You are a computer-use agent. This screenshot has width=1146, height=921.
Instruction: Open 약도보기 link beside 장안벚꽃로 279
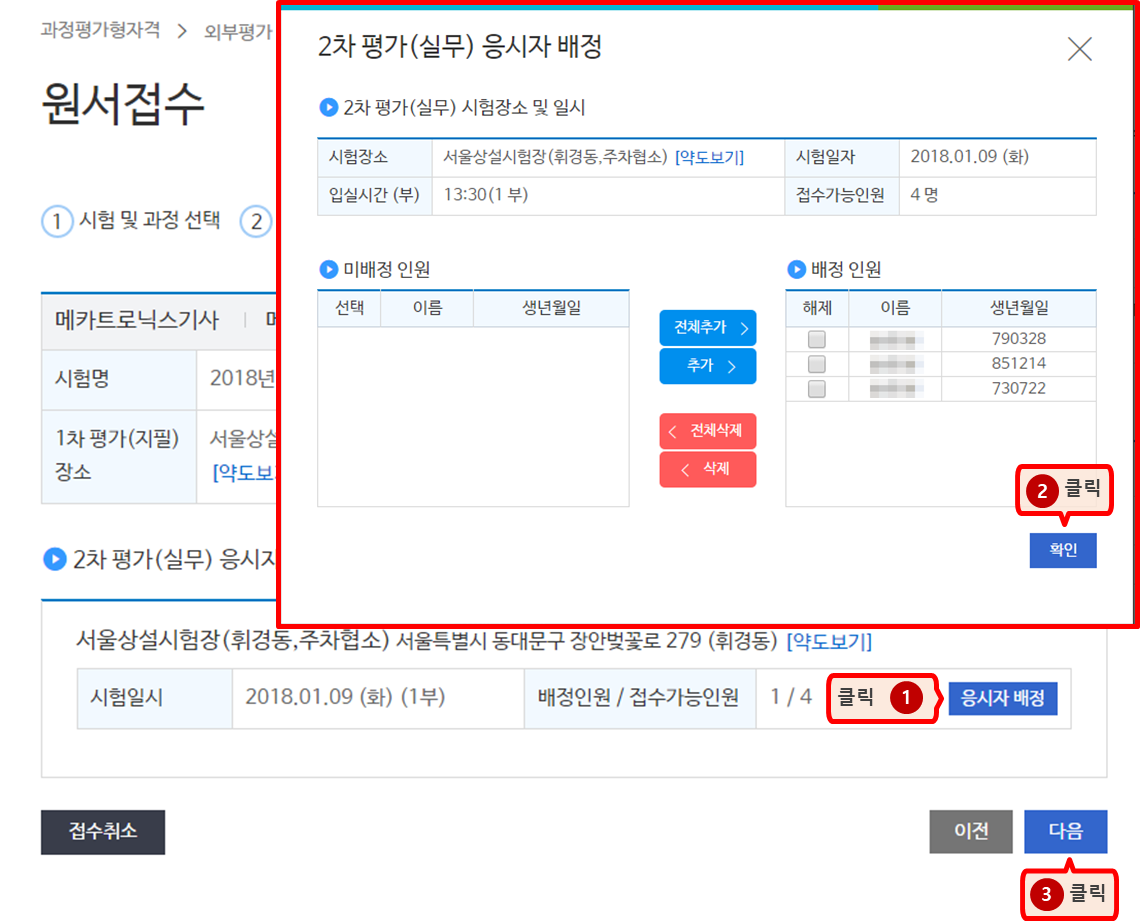click(x=829, y=641)
